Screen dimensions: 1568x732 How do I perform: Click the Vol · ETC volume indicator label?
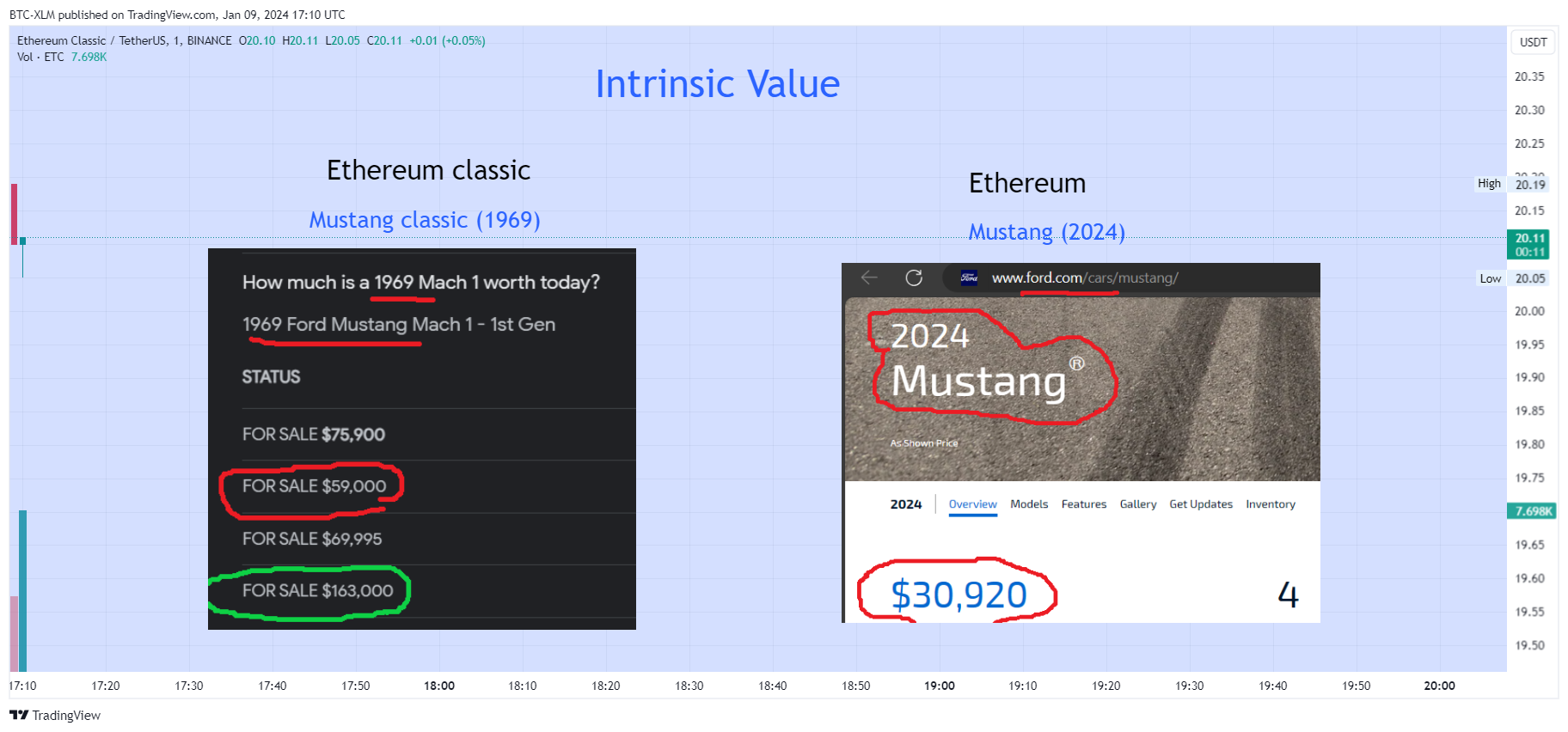[x=40, y=57]
